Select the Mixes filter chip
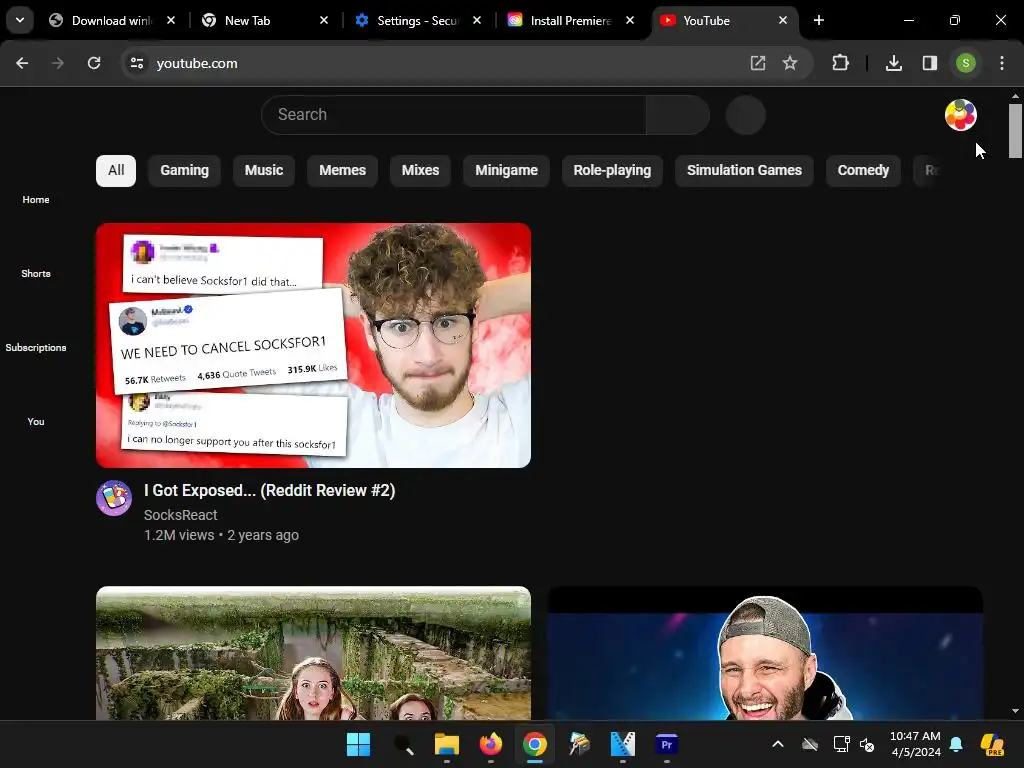The width and height of the screenshot is (1024, 768). click(420, 170)
